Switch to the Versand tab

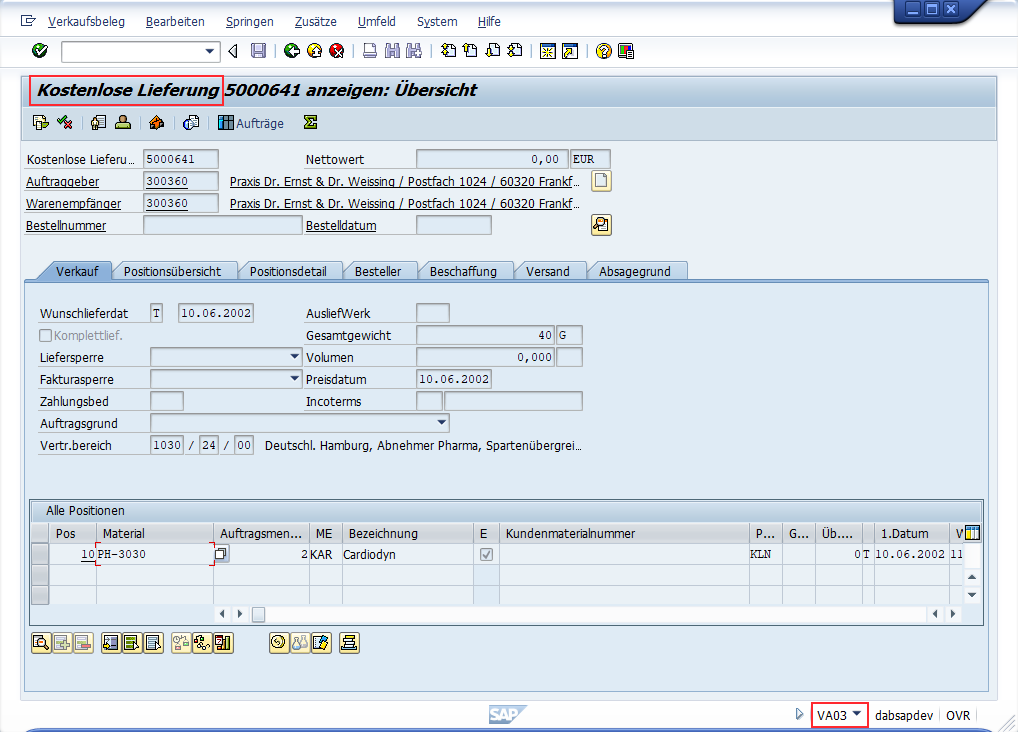click(548, 271)
